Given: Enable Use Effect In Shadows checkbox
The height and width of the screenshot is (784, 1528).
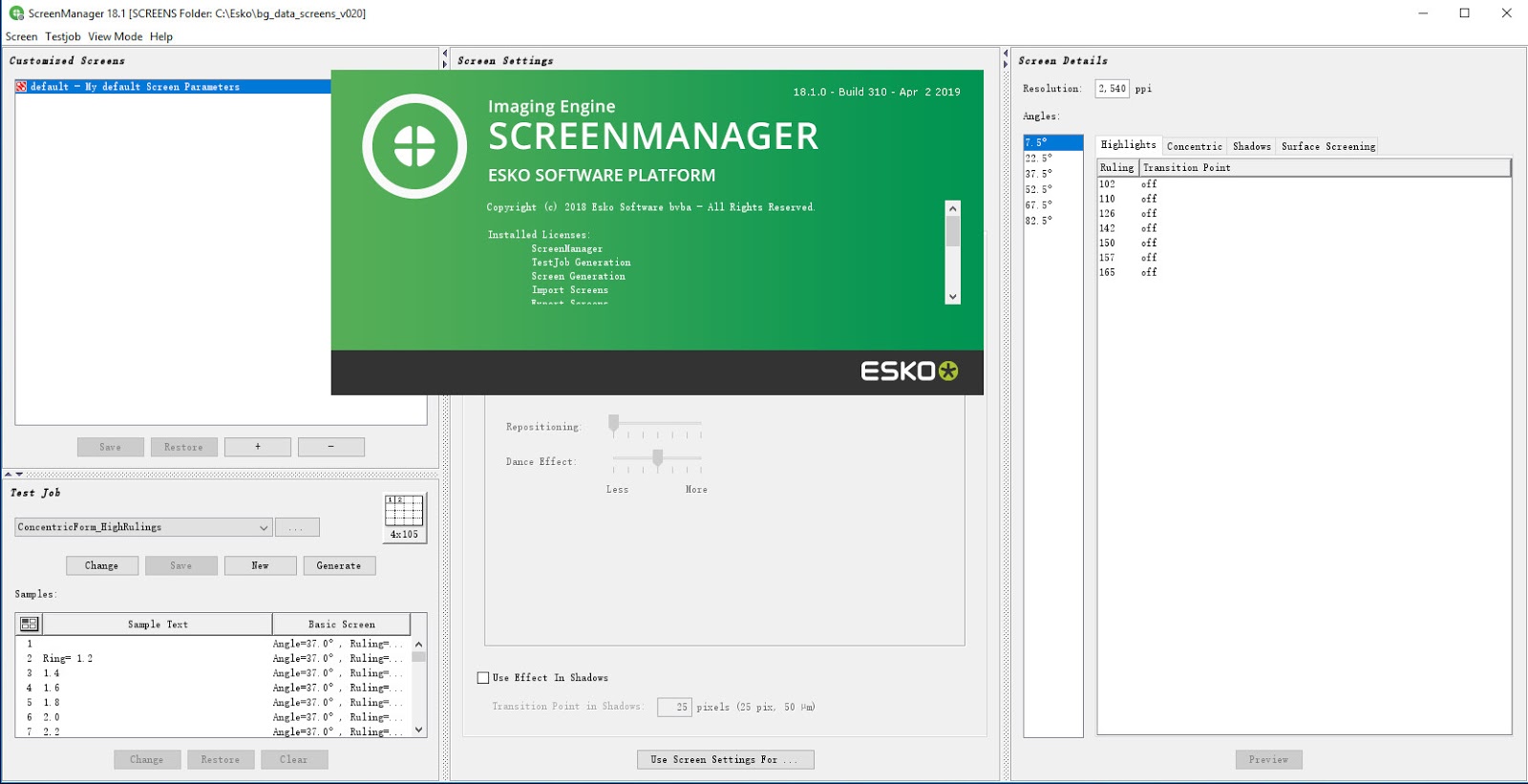Looking at the screenshot, I should (483, 678).
